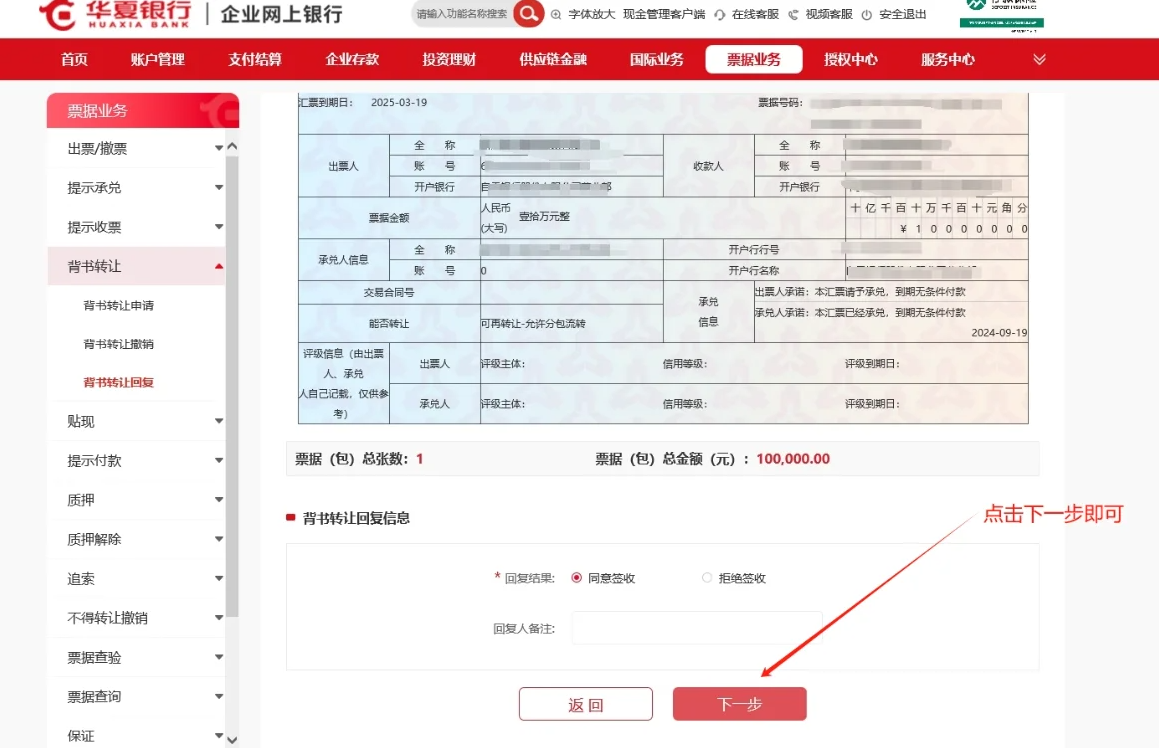This screenshot has height=748, width=1159.
Task: Expand the 追索 menu arrow
Action: click(219, 579)
